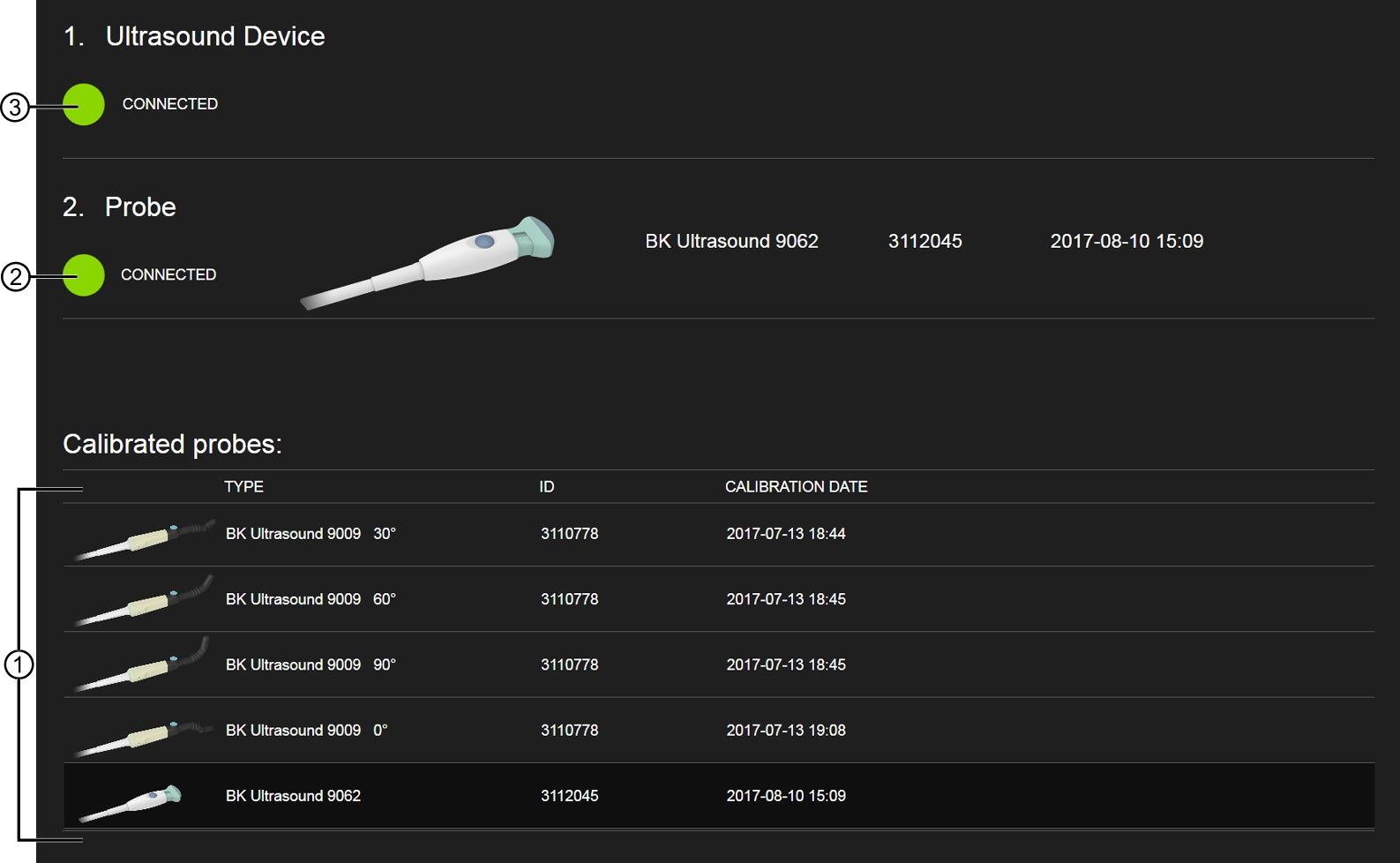Screen dimensions: 1400x863
Task: Click date 2017-08-10 15:09 in Probe section
Action: [x=1127, y=241]
